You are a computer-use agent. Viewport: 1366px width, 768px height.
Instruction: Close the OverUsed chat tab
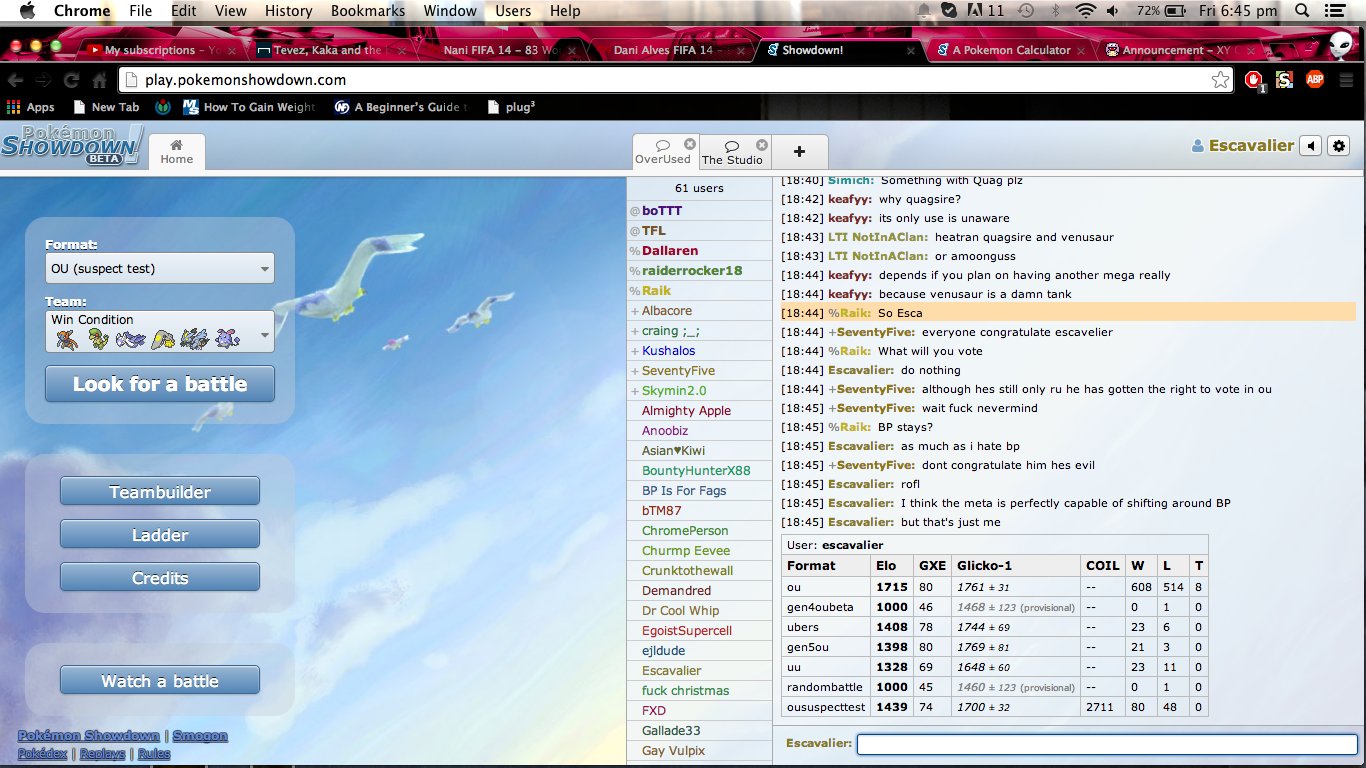coord(690,144)
